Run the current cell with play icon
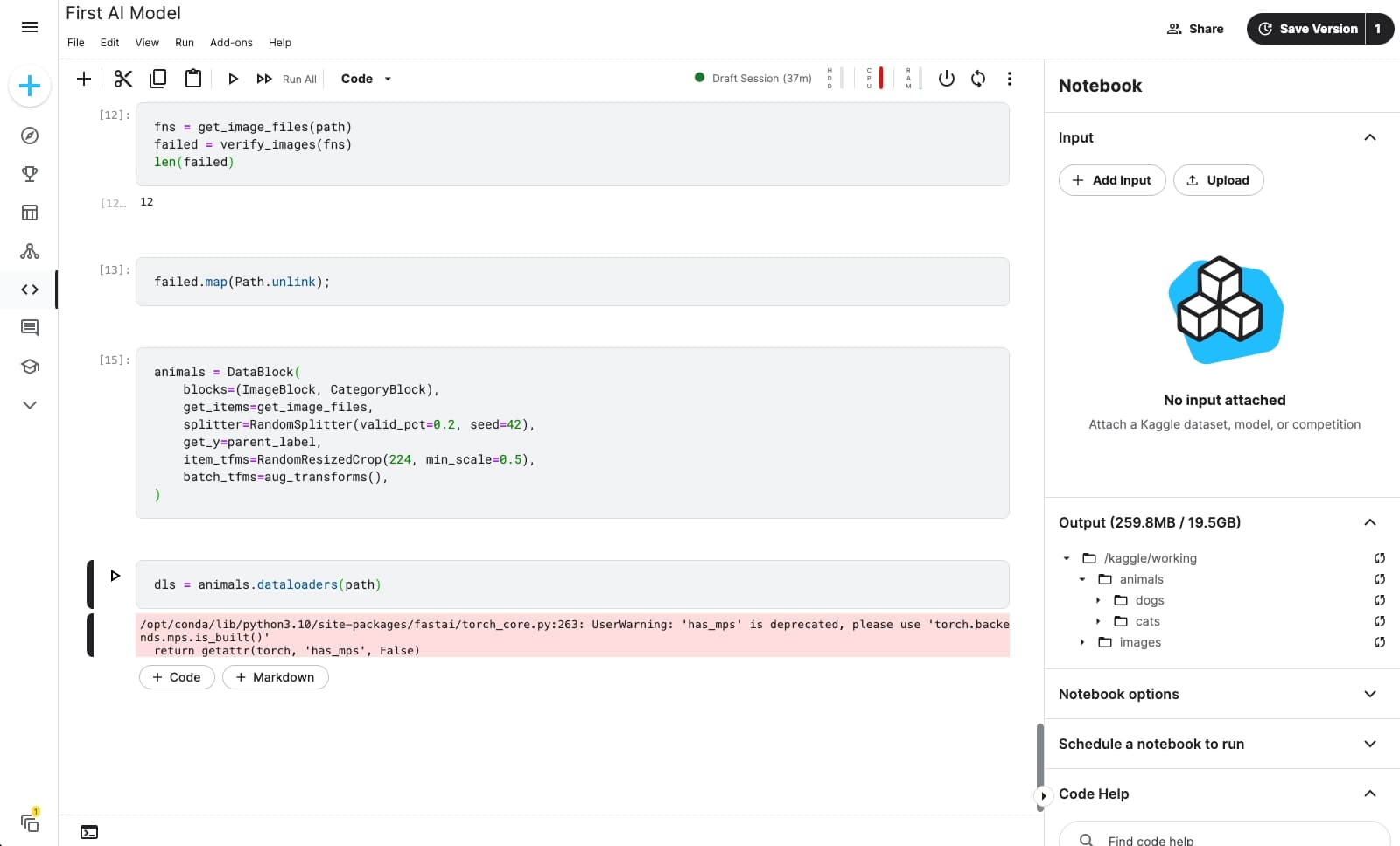The height and width of the screenshot is (846, 1400). coord(233,79)
